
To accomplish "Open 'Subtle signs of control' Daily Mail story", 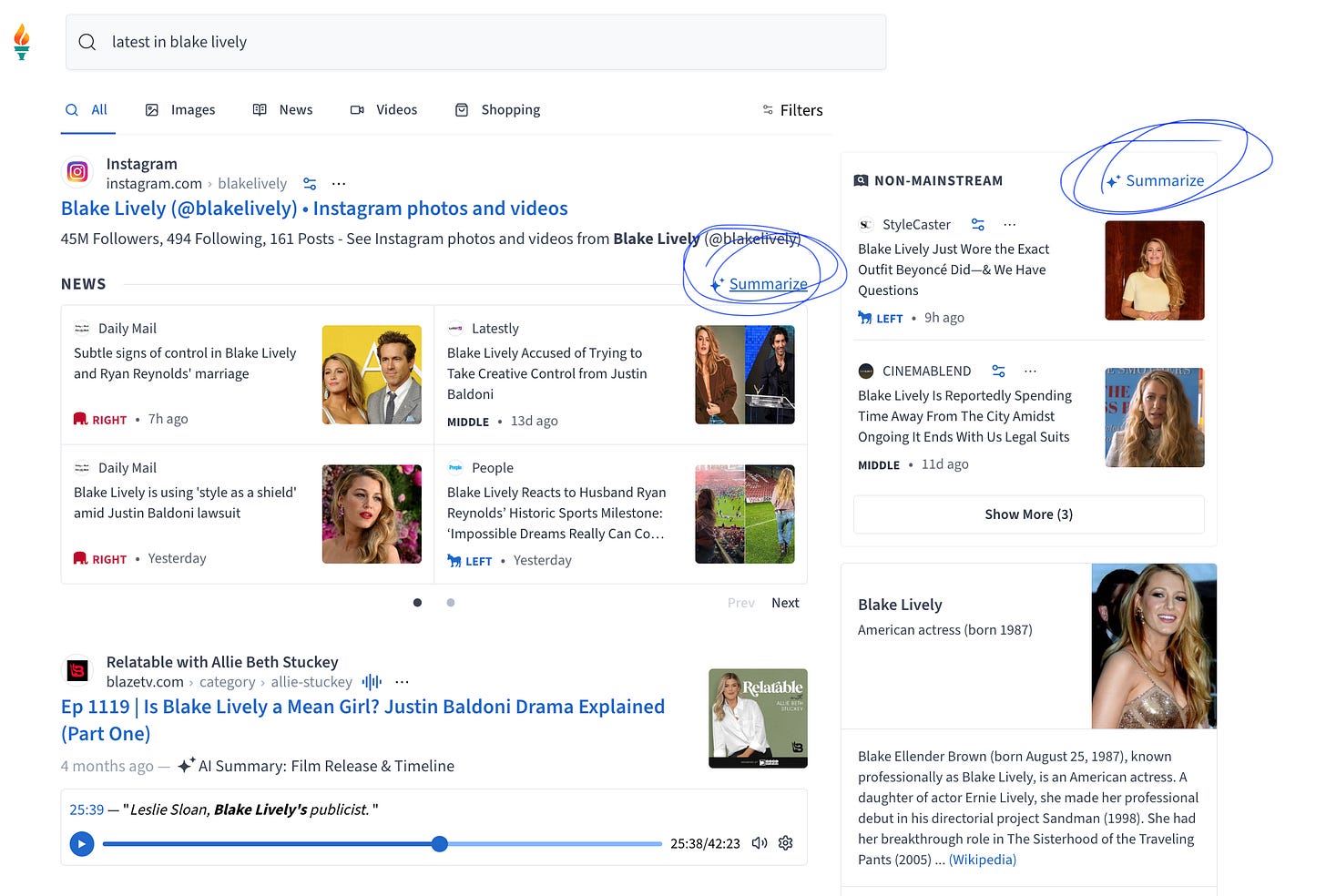I will click(185, 363).
